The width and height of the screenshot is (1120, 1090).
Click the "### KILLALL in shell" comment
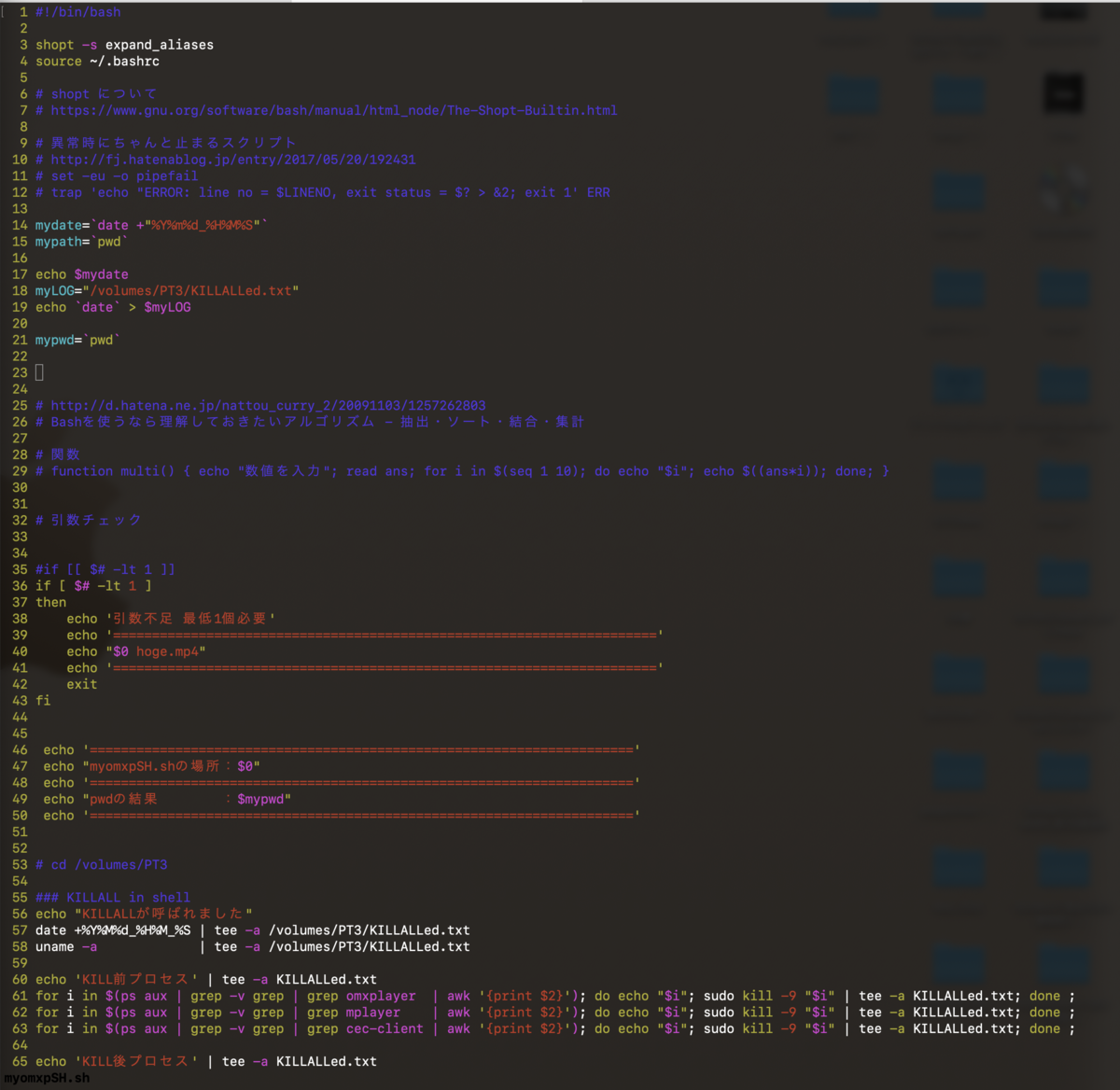point(113,898)
